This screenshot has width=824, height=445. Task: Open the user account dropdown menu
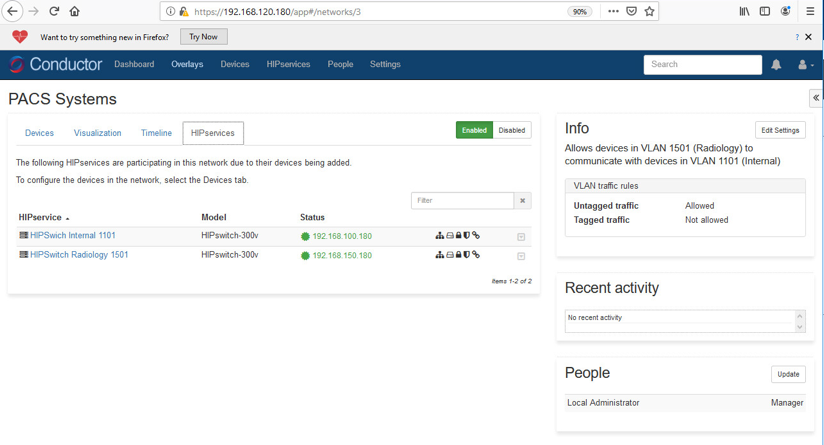804,65
